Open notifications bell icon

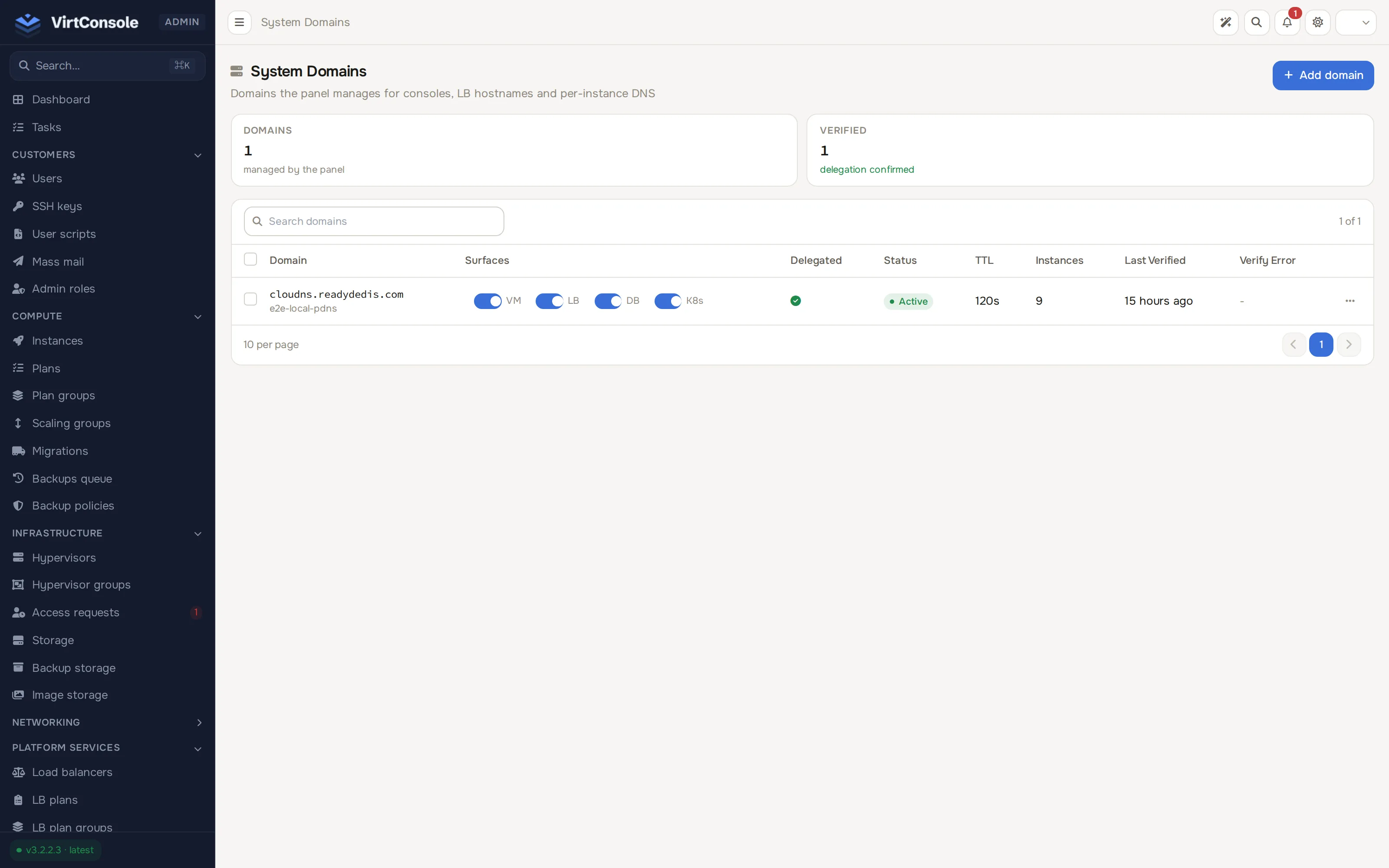tap(1287, 23)
